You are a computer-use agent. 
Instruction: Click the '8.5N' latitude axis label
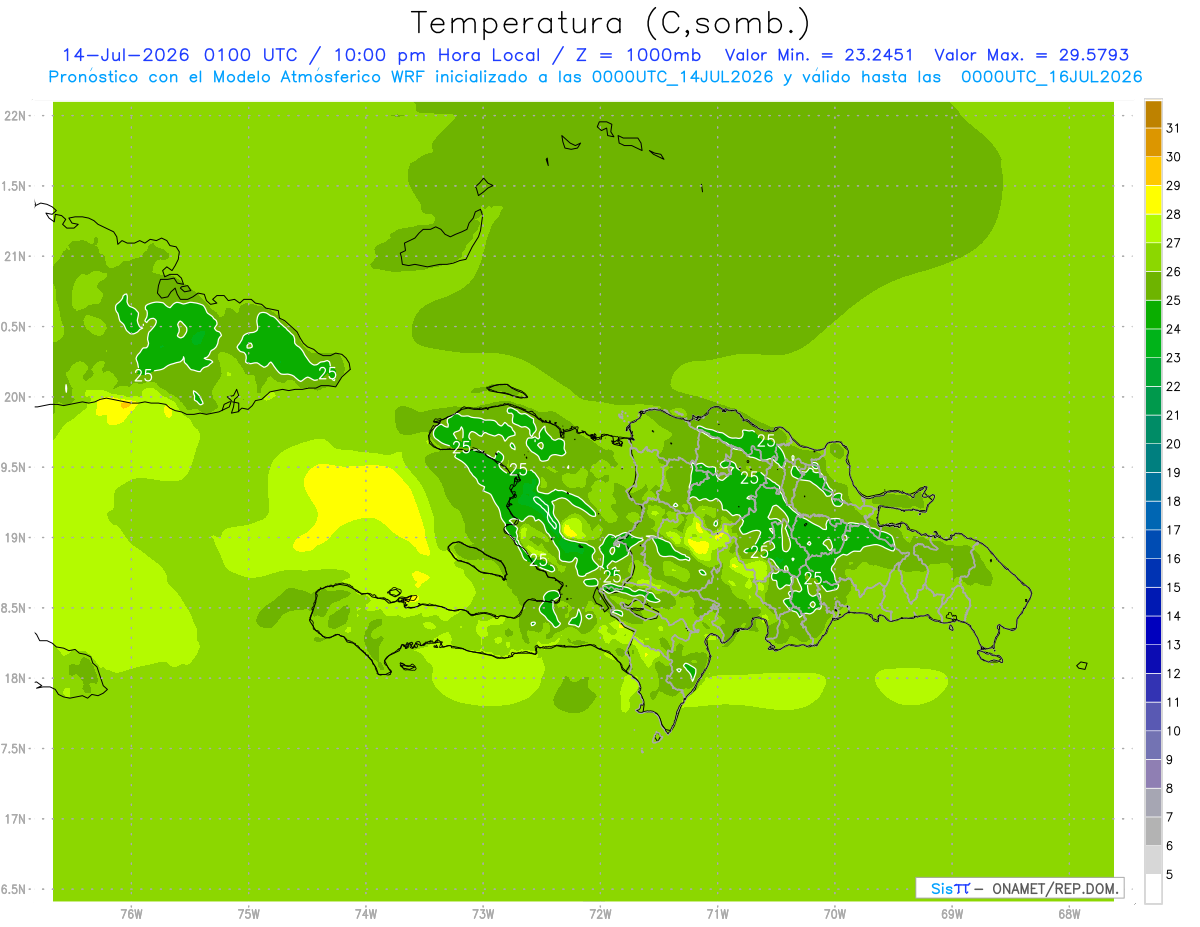14,608
